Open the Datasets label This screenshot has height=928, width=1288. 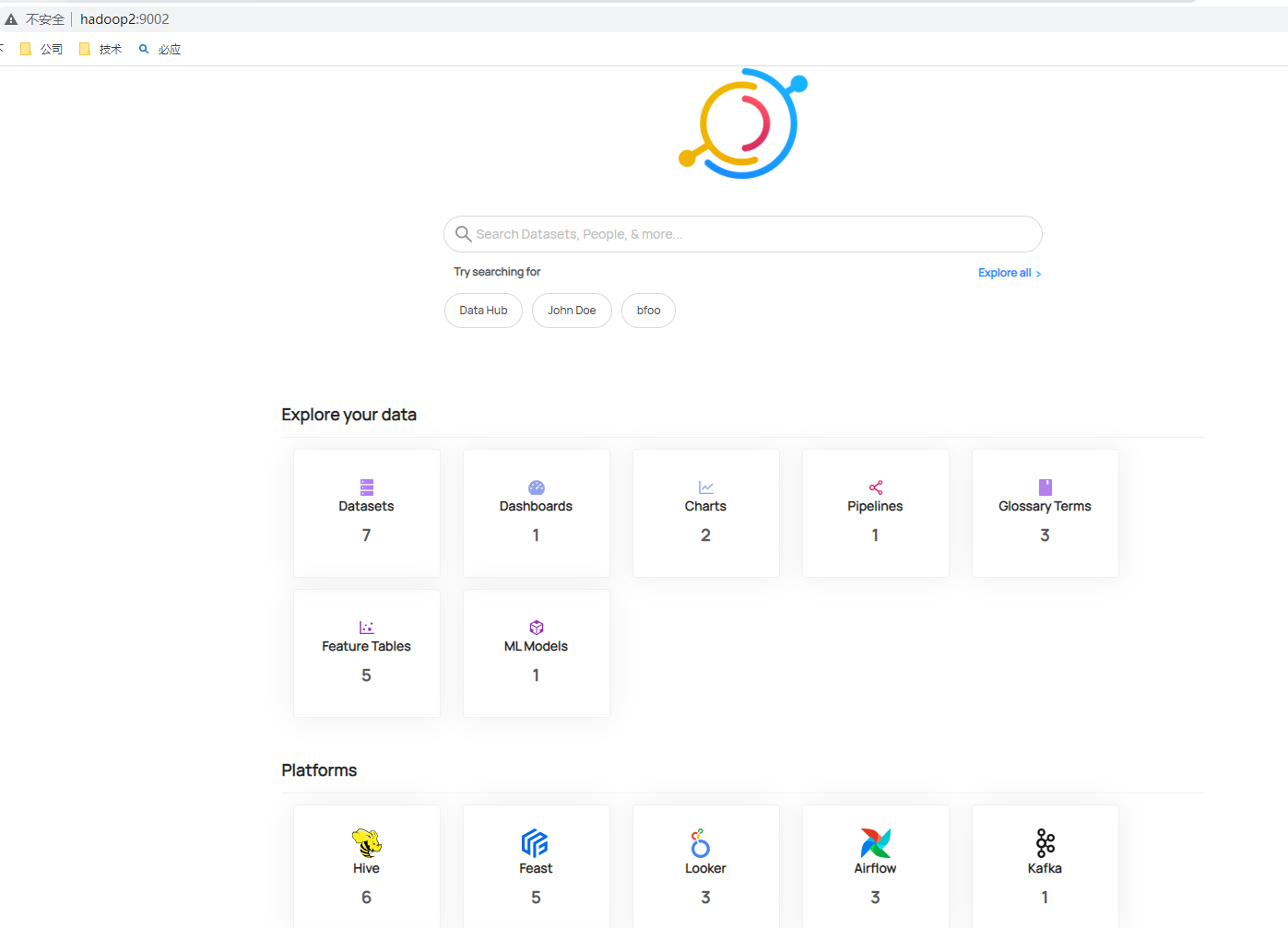pyautogui.click(x=366, y=506)
